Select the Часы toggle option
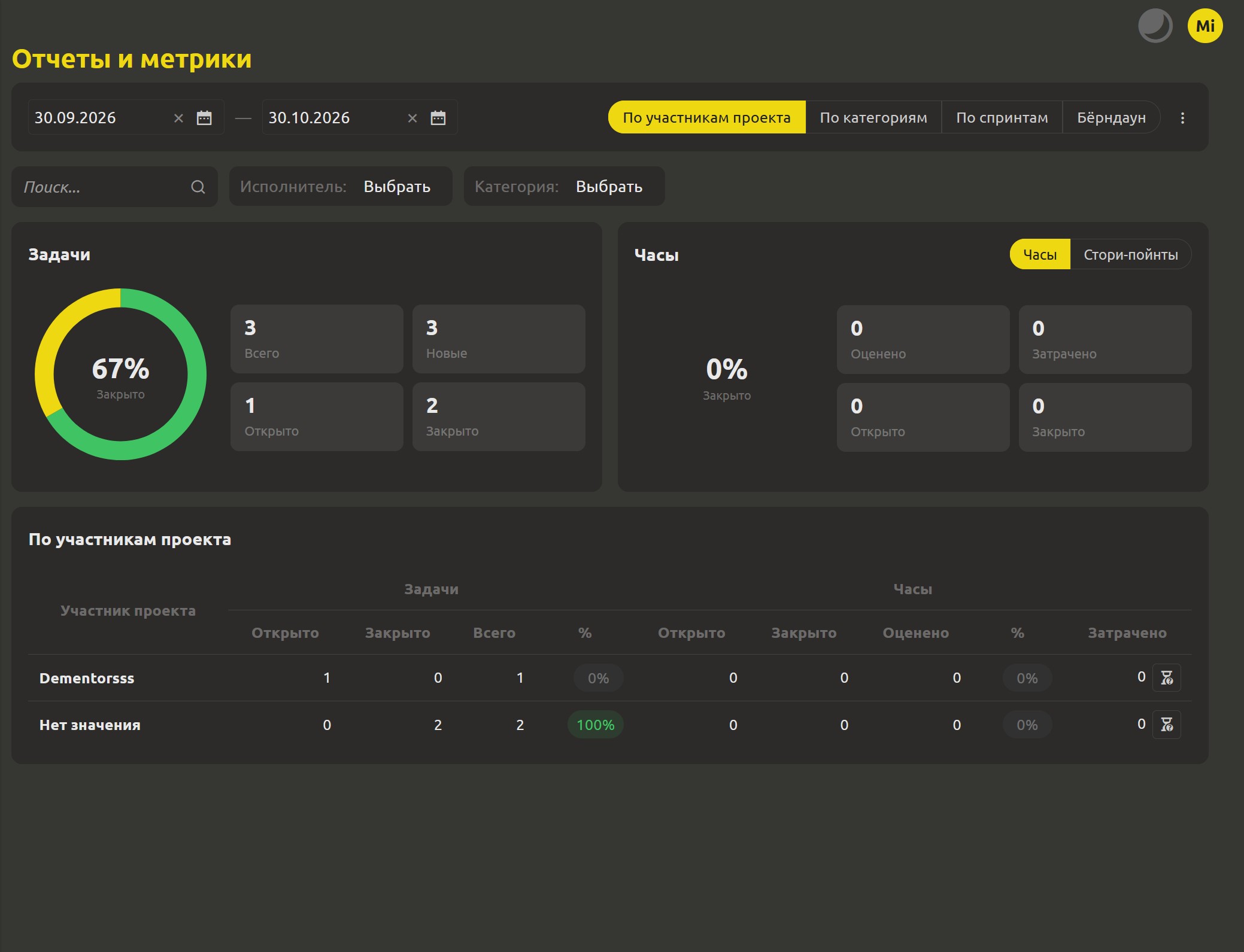Viewport: 1244px width, 952px height. tap(1040, 254)
